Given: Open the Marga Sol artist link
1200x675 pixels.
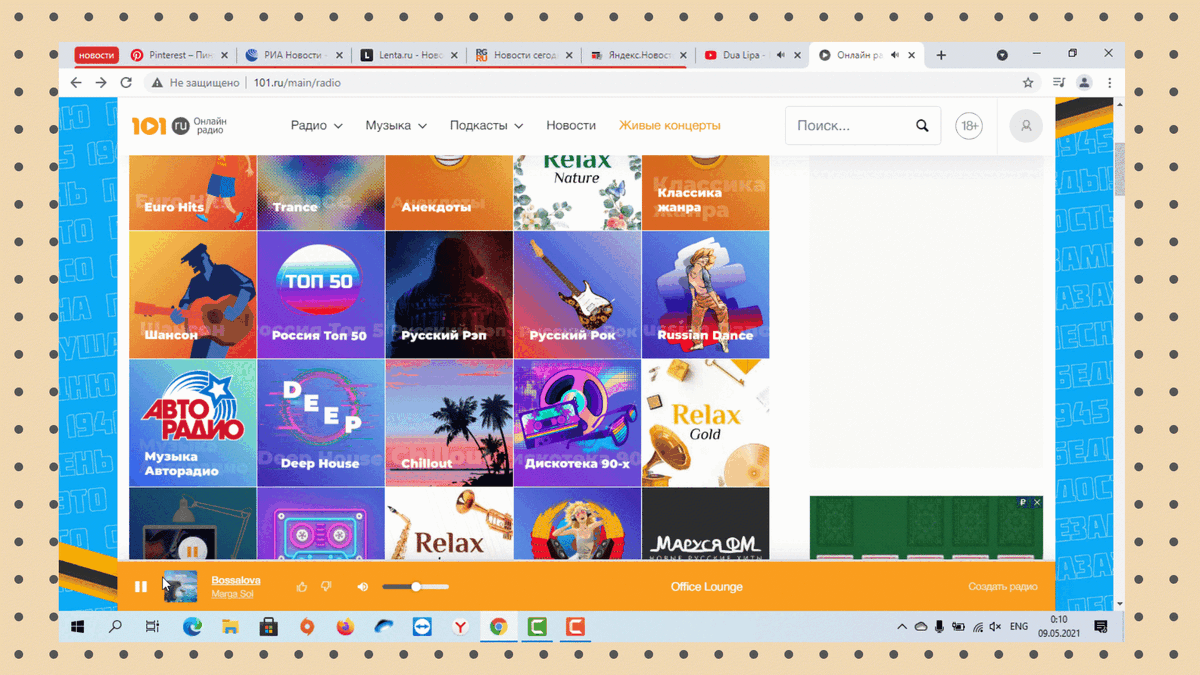Looking at the screenshot, I should pyautogui.click(x=232, y=594).
